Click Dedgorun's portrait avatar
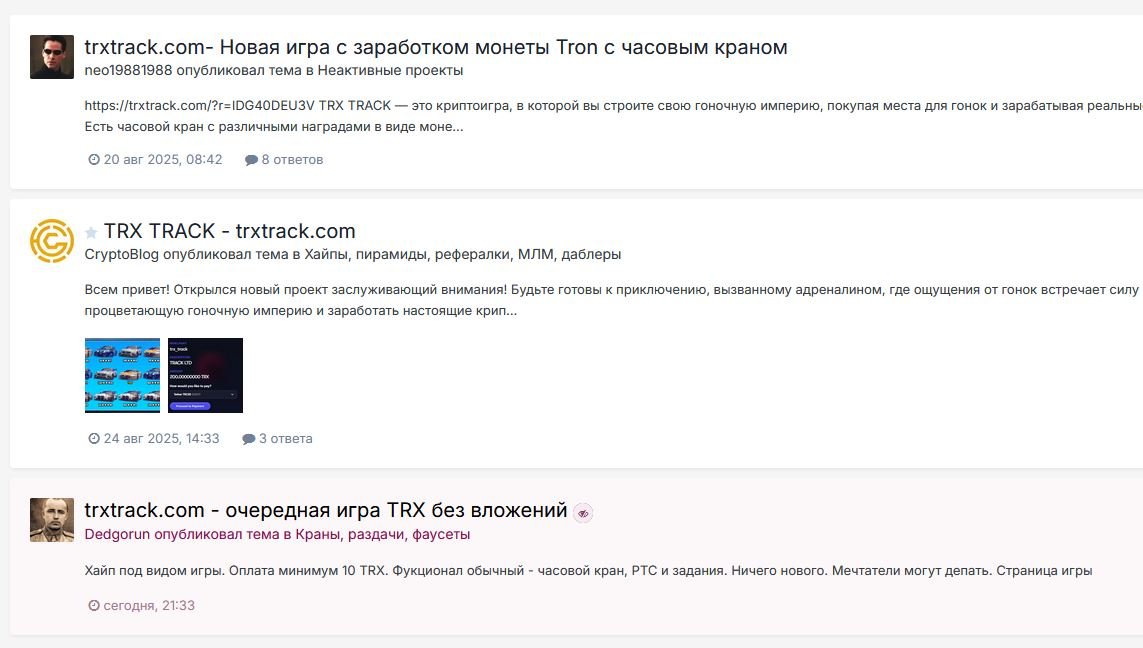Image resolution: width=1143 pixels, height=648 pixels. 52,520
